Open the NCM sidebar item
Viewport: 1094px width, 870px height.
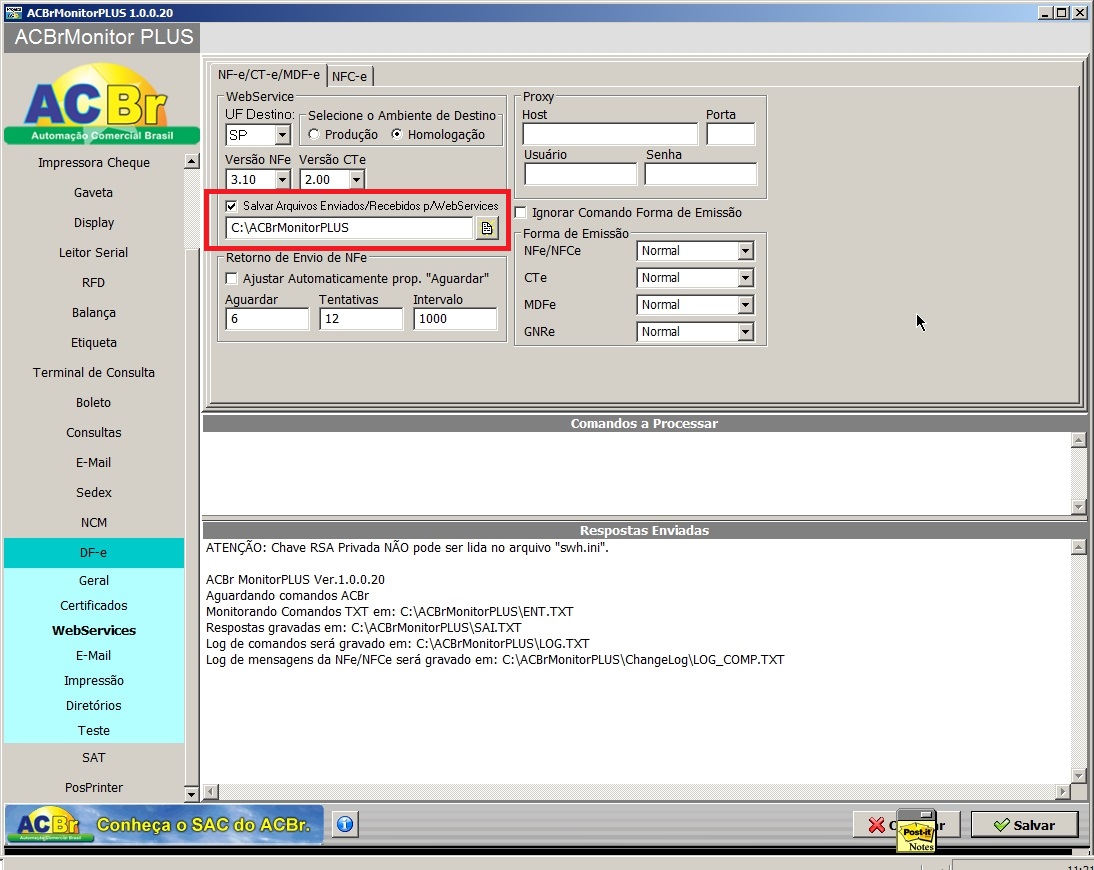click(93, 523)
